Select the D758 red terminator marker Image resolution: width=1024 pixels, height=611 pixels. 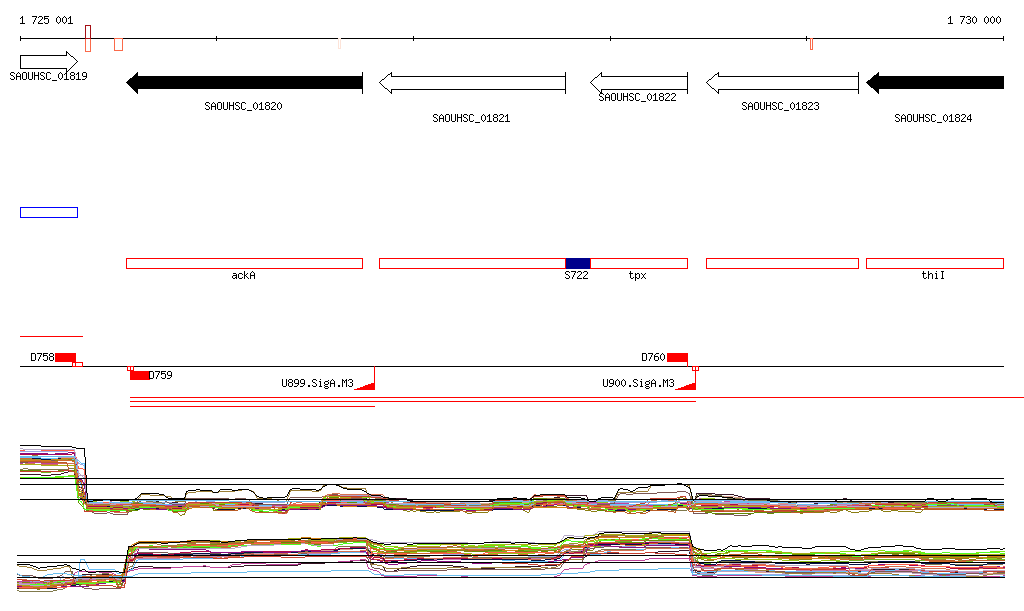65,357
